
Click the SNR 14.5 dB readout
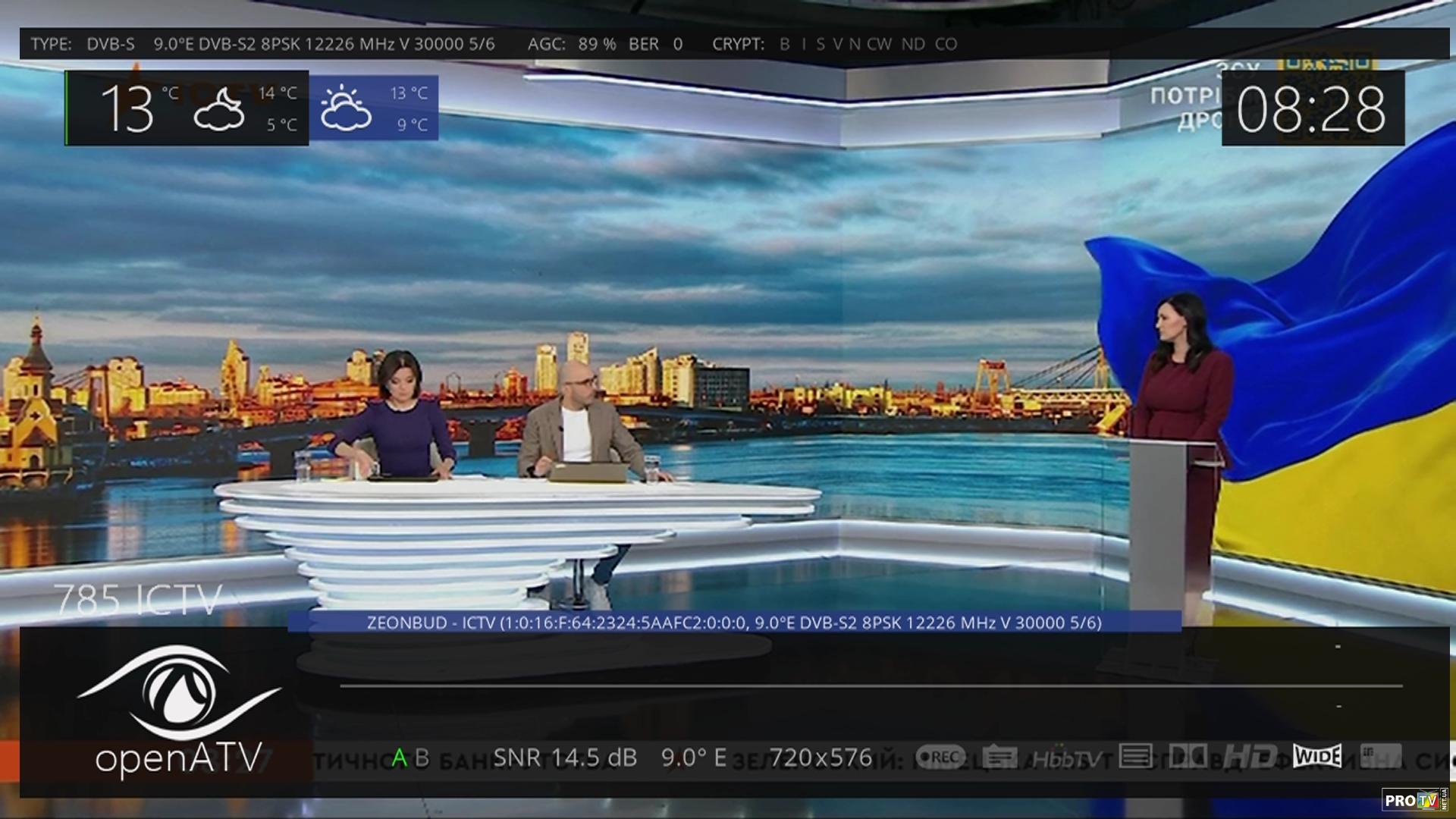(x=565, y=758)
